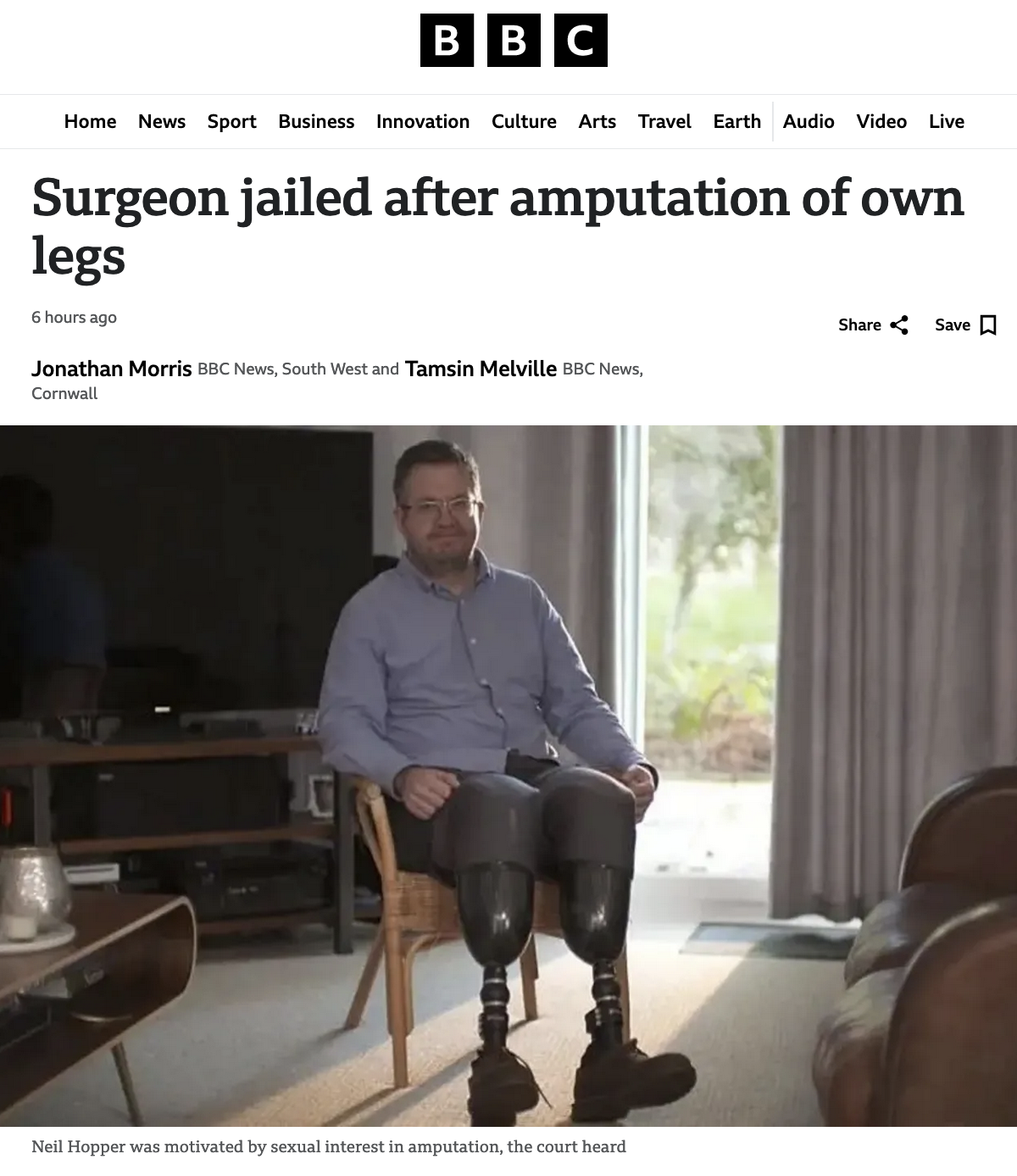Open the Home menu item
The image size is (1017, 1176).
[x=90, y=121]
